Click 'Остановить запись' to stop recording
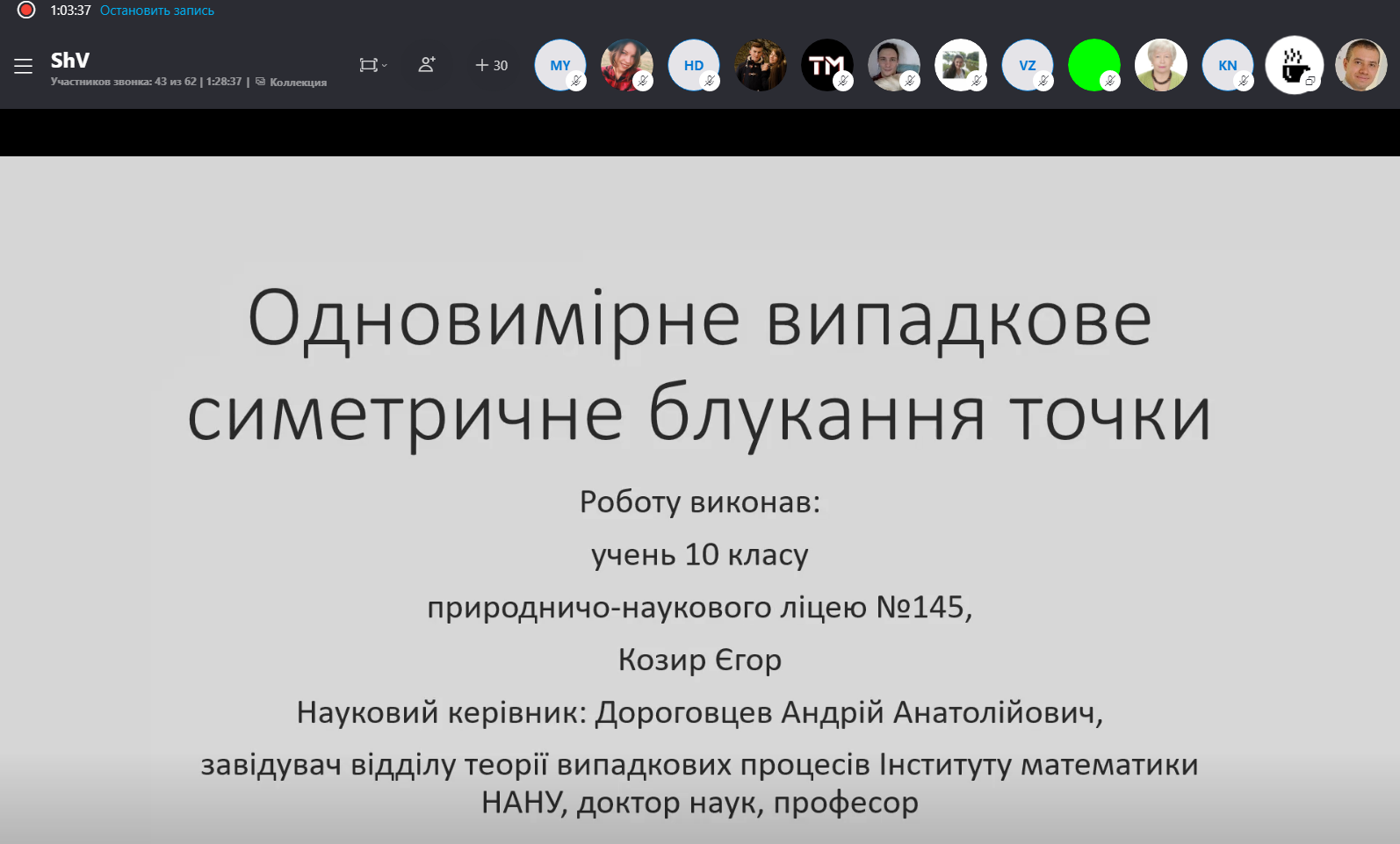 [x=156, y=11]
